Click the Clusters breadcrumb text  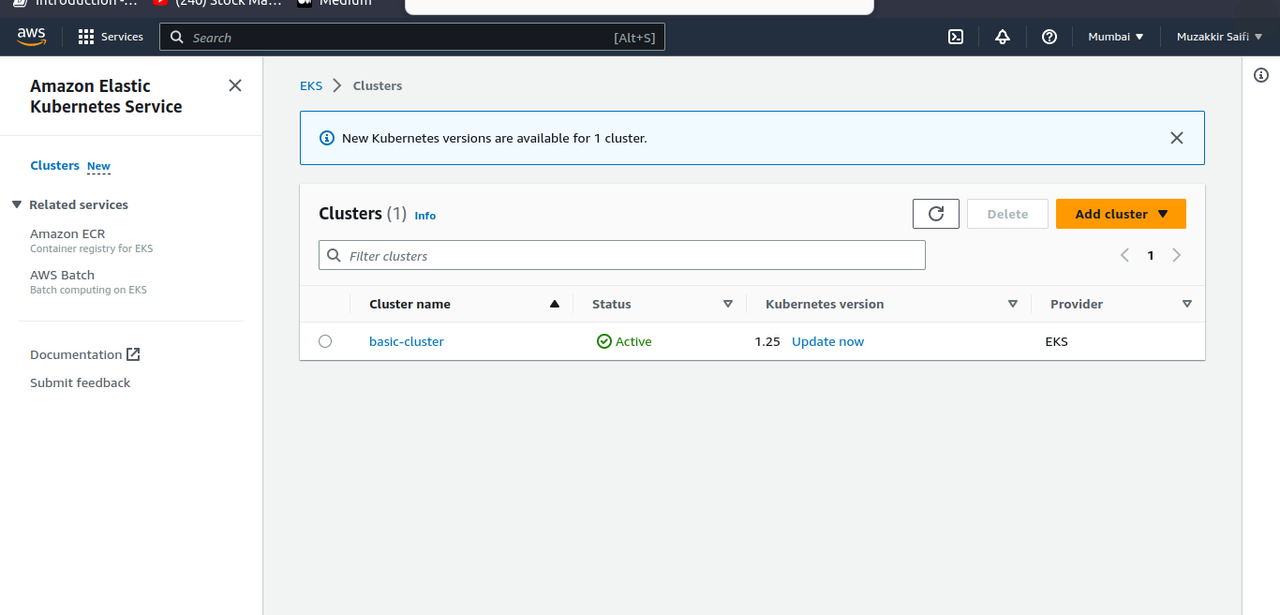tap(377, 86)
